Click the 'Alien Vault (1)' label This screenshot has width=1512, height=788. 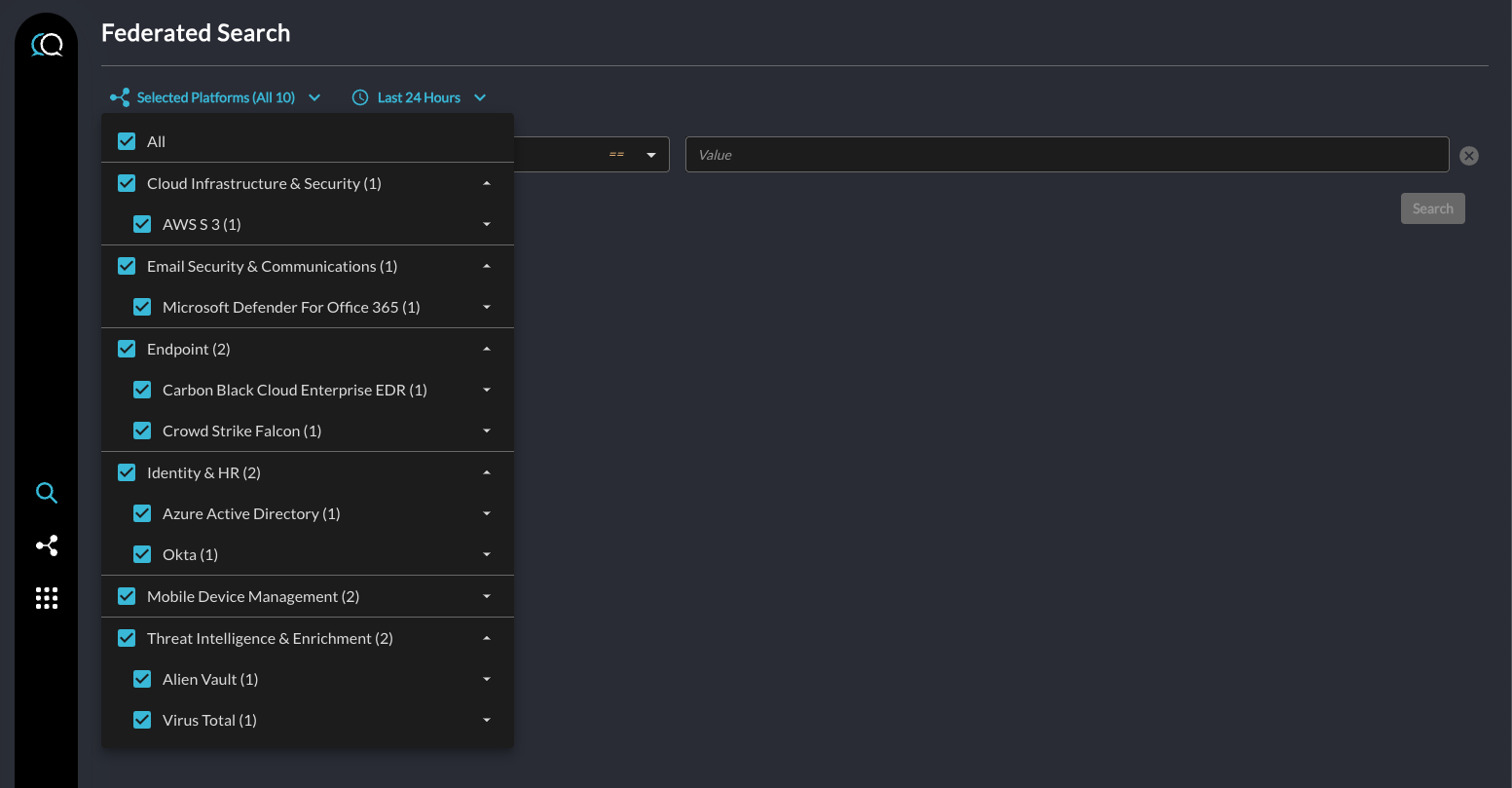tap(210, 679)
